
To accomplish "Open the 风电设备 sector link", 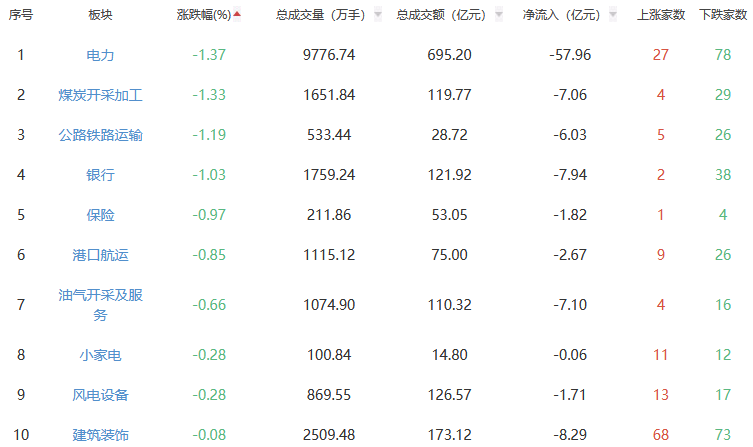I will [100, 395].
